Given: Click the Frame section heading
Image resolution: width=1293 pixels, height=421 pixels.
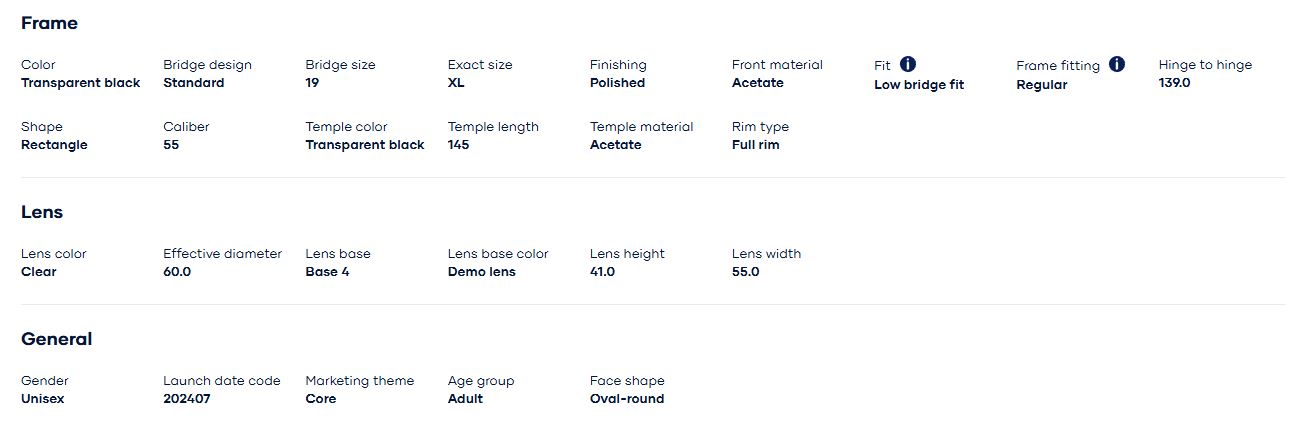Looking at the screenshot, I should 49,23.
